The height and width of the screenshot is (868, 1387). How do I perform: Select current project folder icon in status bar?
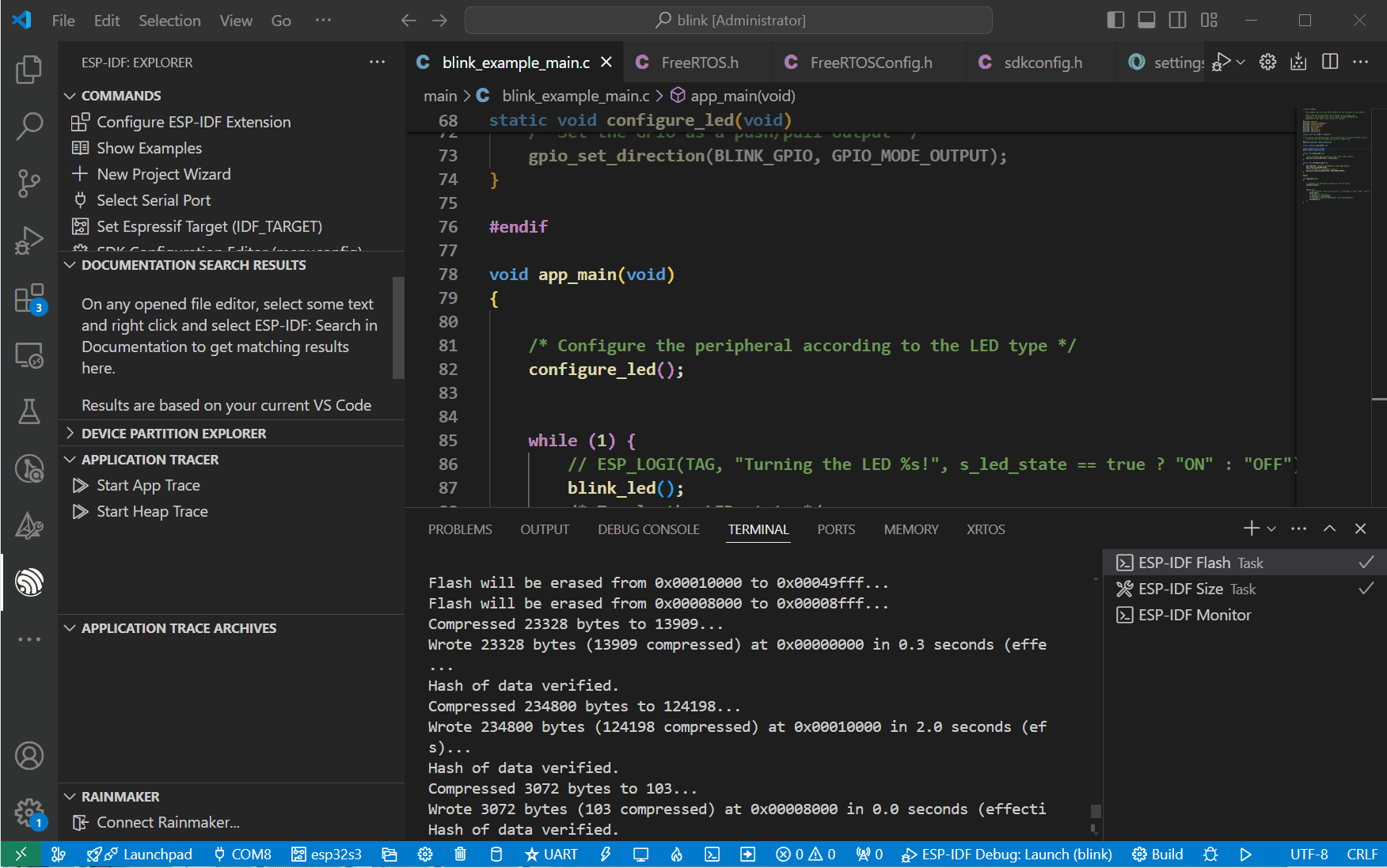(x=389, y=855)
